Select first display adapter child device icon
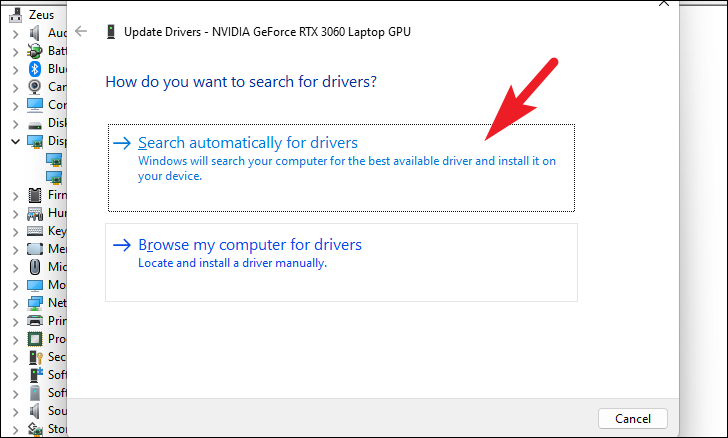Viewport: 728px width, 438px height. pyautogui.click(x=54, y=159)
